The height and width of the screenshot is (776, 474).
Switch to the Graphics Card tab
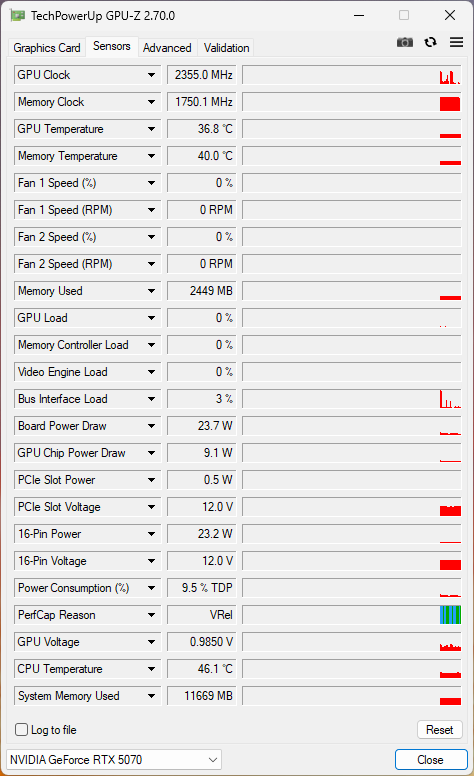tap(47, 48)
